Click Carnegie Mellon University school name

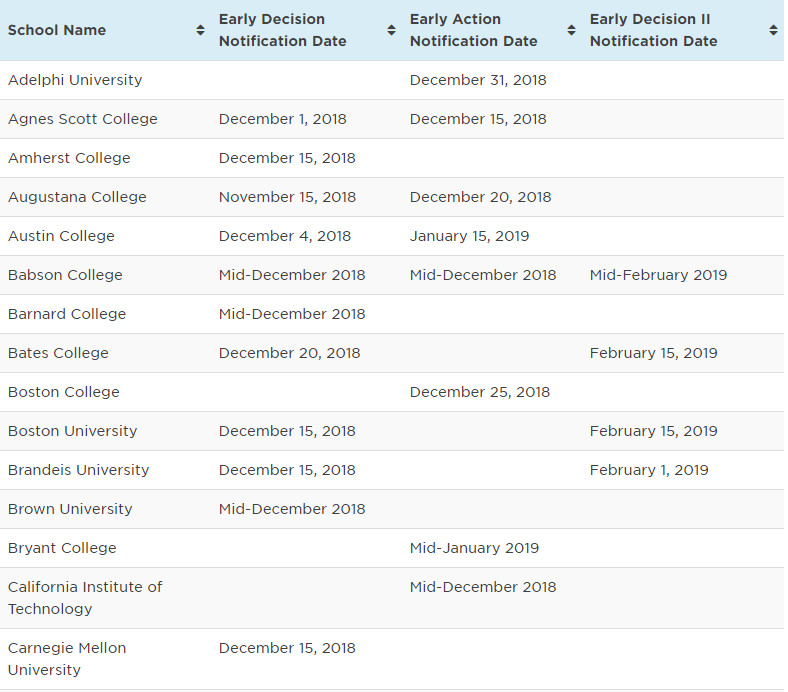coord(67,659)
